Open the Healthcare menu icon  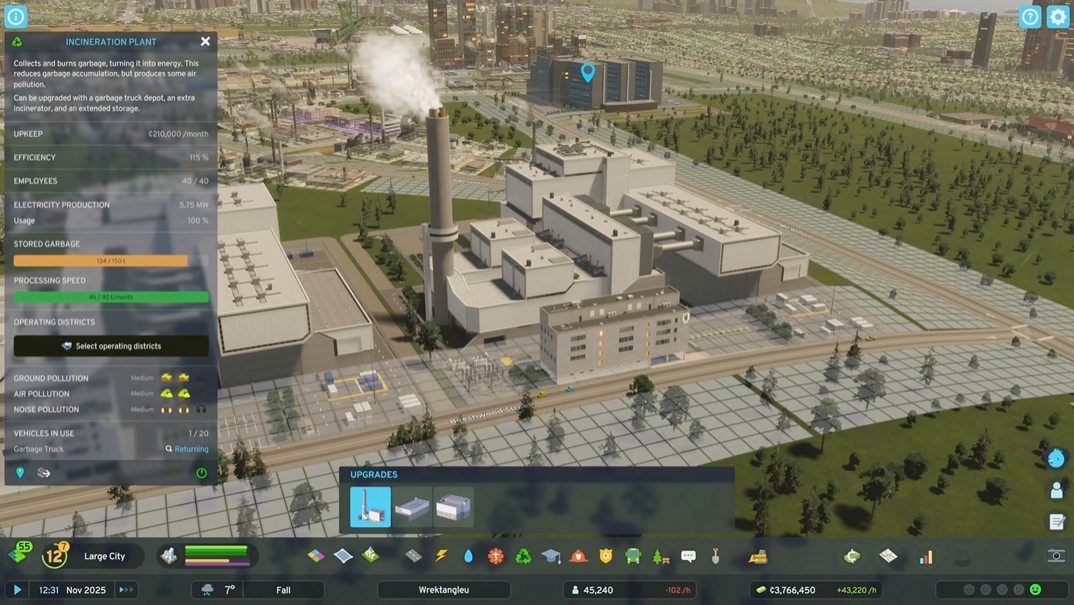[x=495, y=556]
